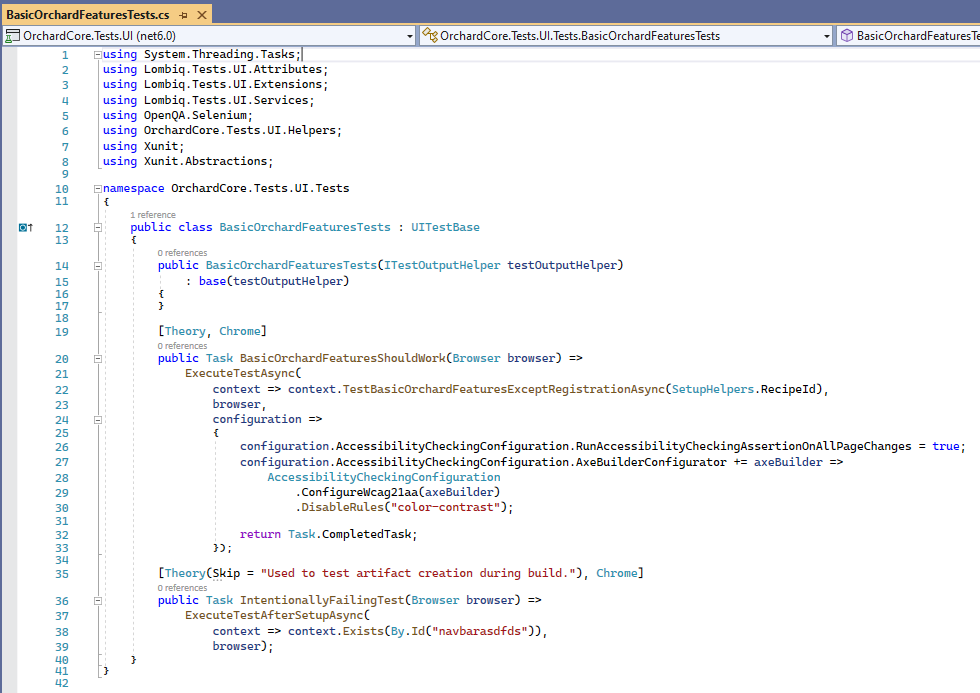Collapse the configuration lambda at line 24
Image resolution: width=980 pixels, height=693 pixels.
click(98, 420)
